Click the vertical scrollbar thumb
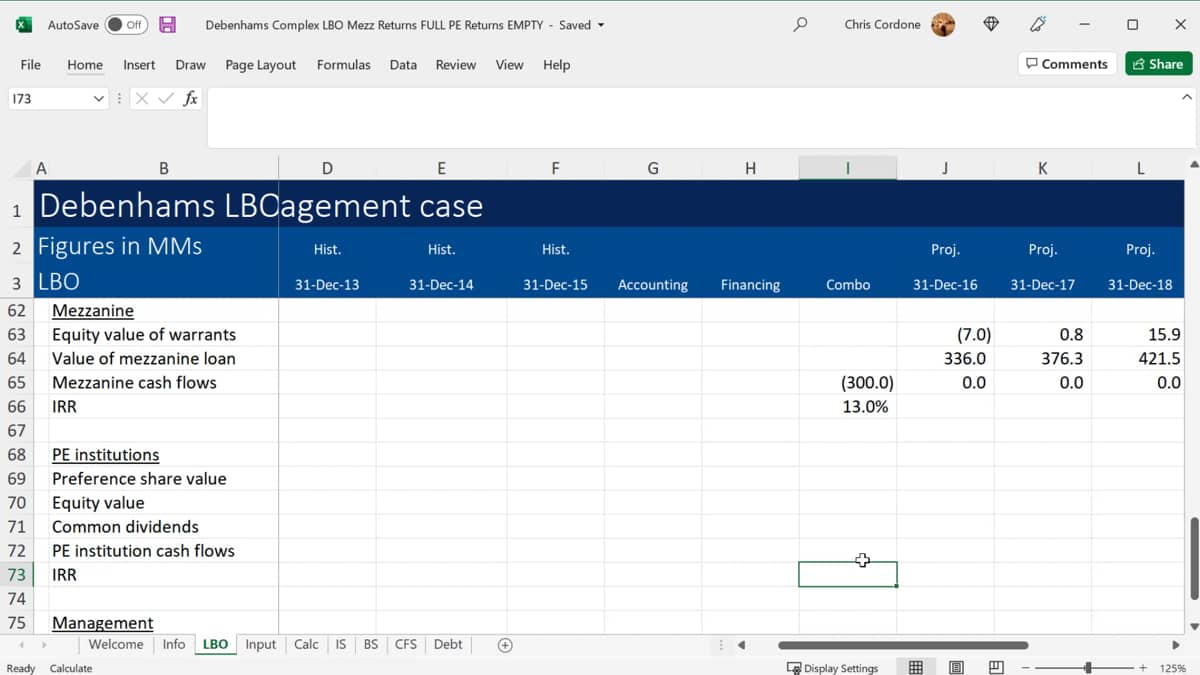This screenshot has width=1200, height=675. pyautogui.click(x=1193, y=558)
